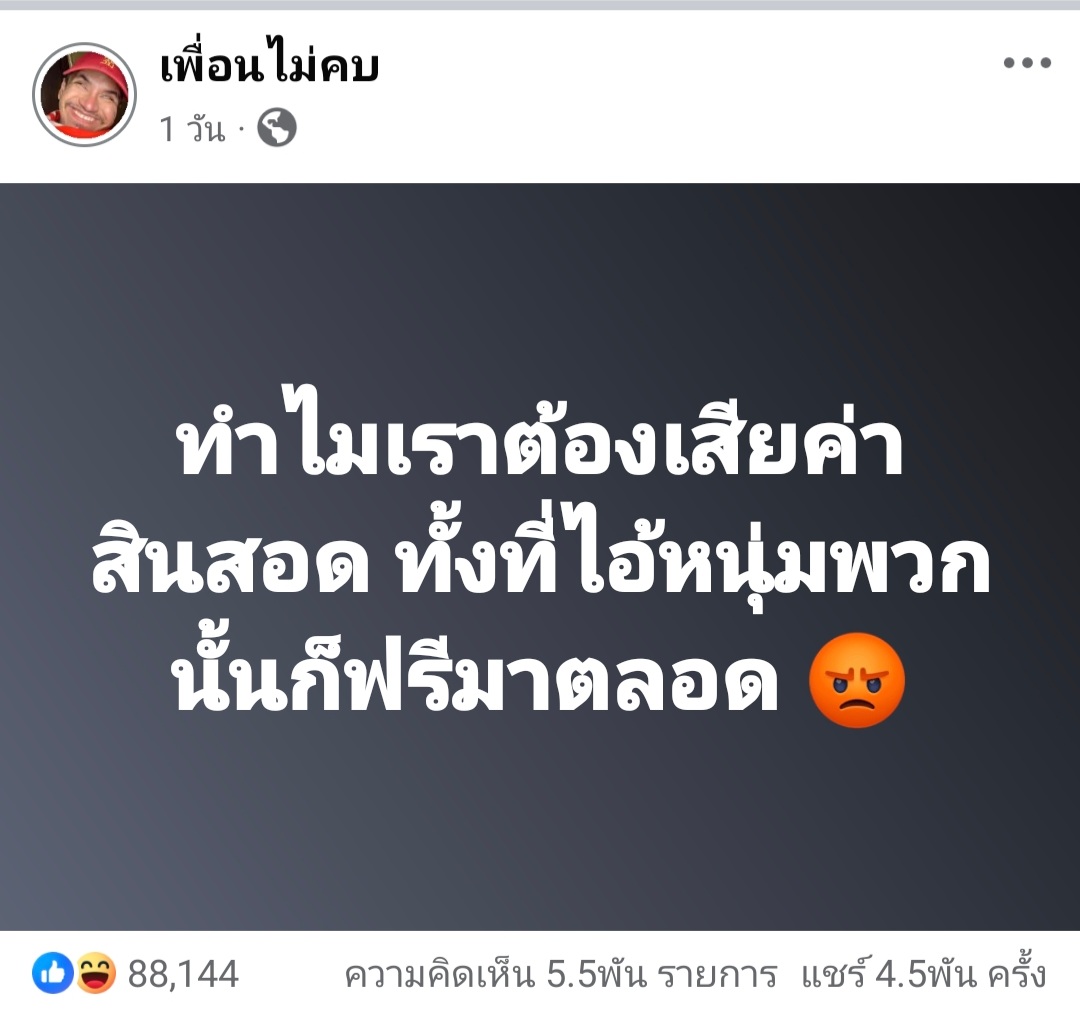Click the globe public-audience icon

277,128
